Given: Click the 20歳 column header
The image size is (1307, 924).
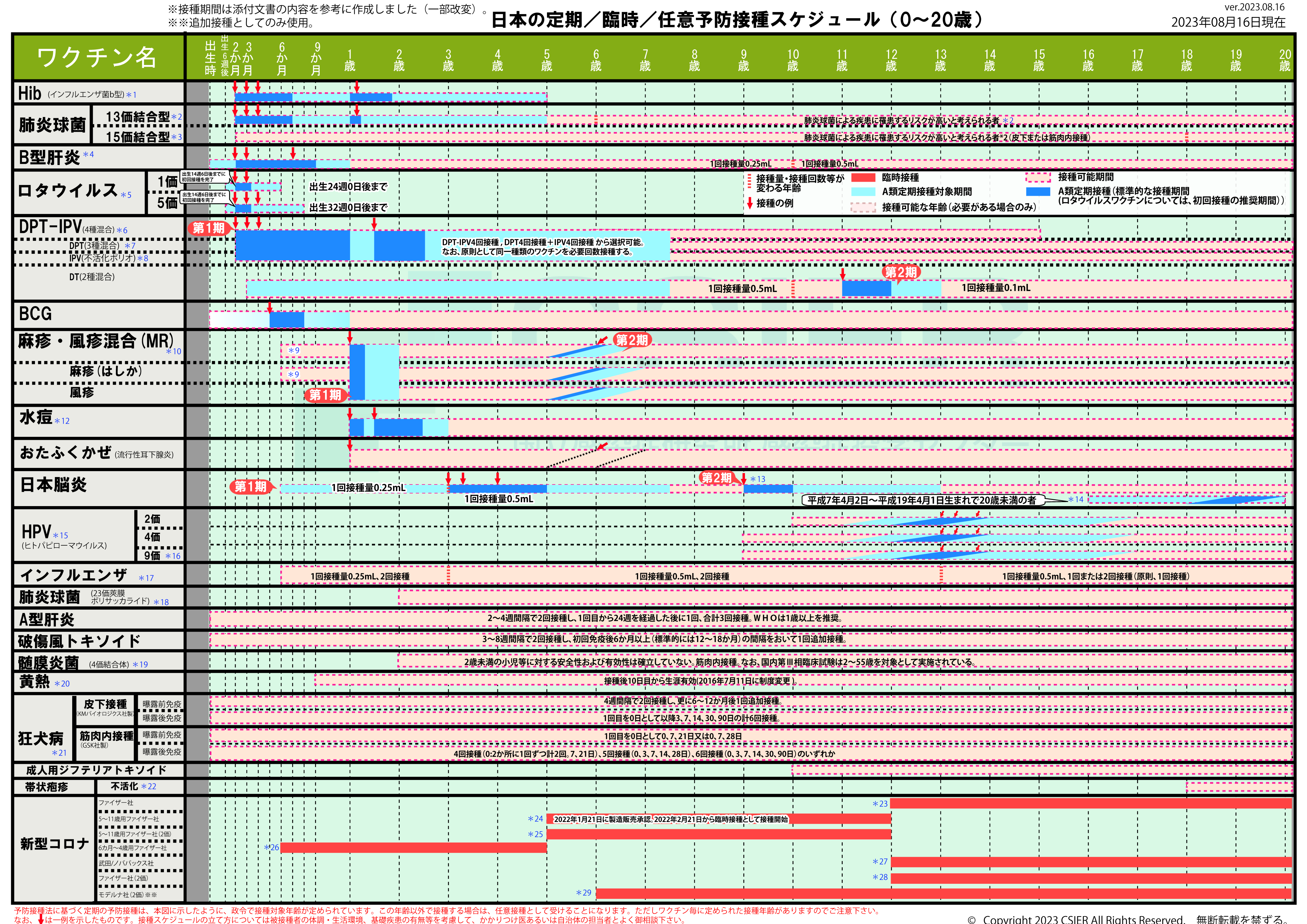Looking at the screenshot, I should coord(1285,61).
